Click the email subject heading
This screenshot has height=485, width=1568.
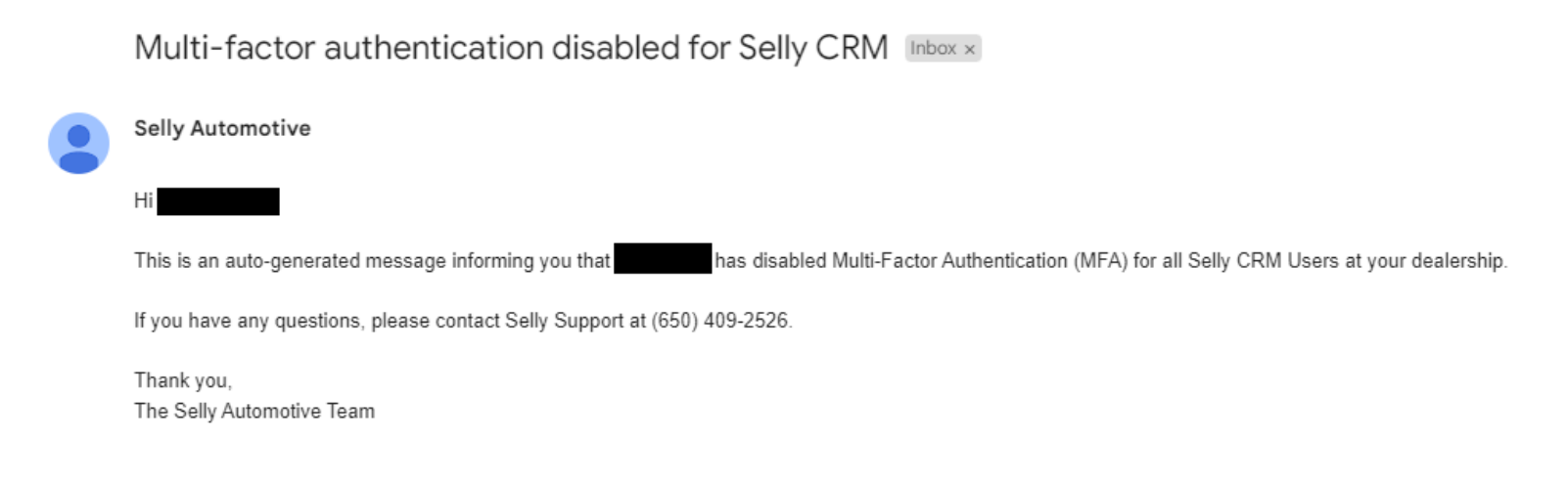coord(511,48)
